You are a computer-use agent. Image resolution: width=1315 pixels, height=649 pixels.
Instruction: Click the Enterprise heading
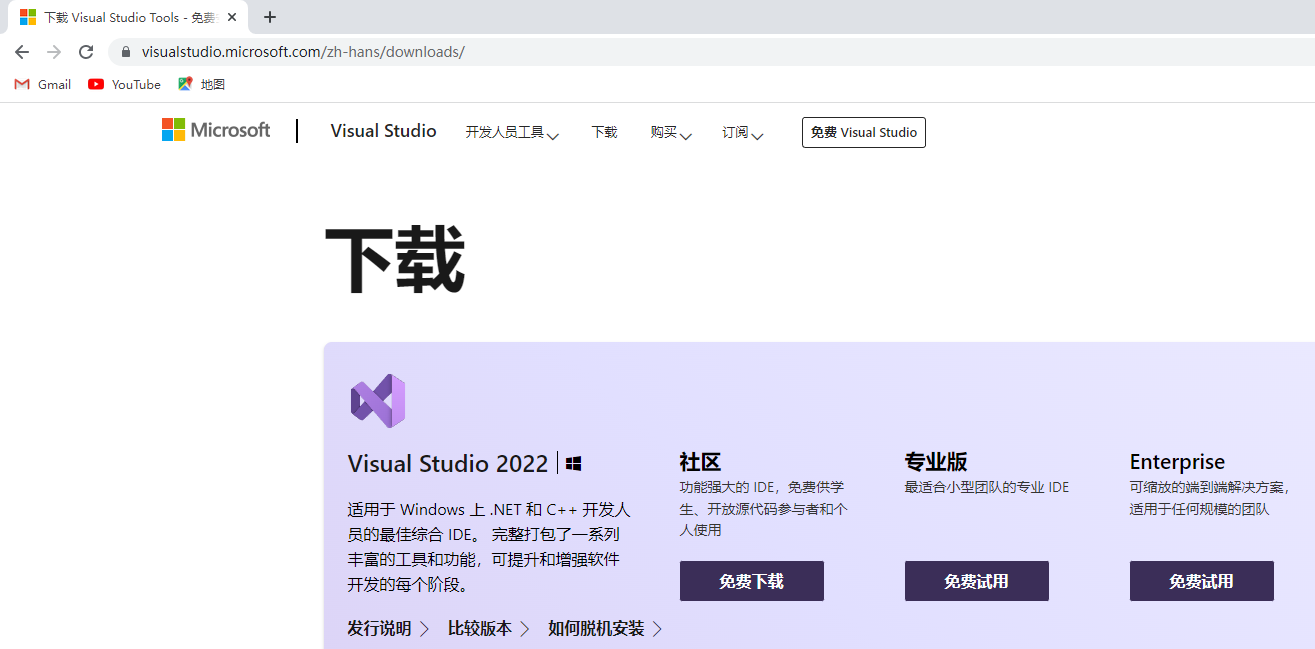tap(1177, 462)
